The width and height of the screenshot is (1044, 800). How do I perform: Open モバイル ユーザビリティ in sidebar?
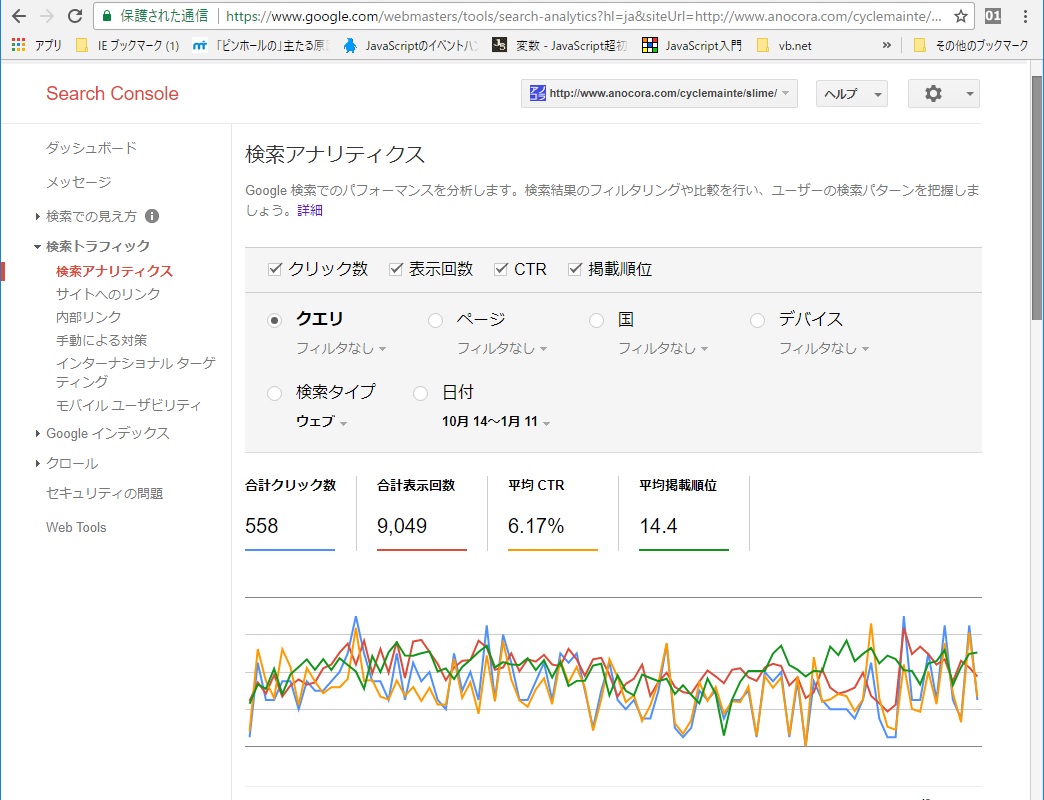(128, 405)
